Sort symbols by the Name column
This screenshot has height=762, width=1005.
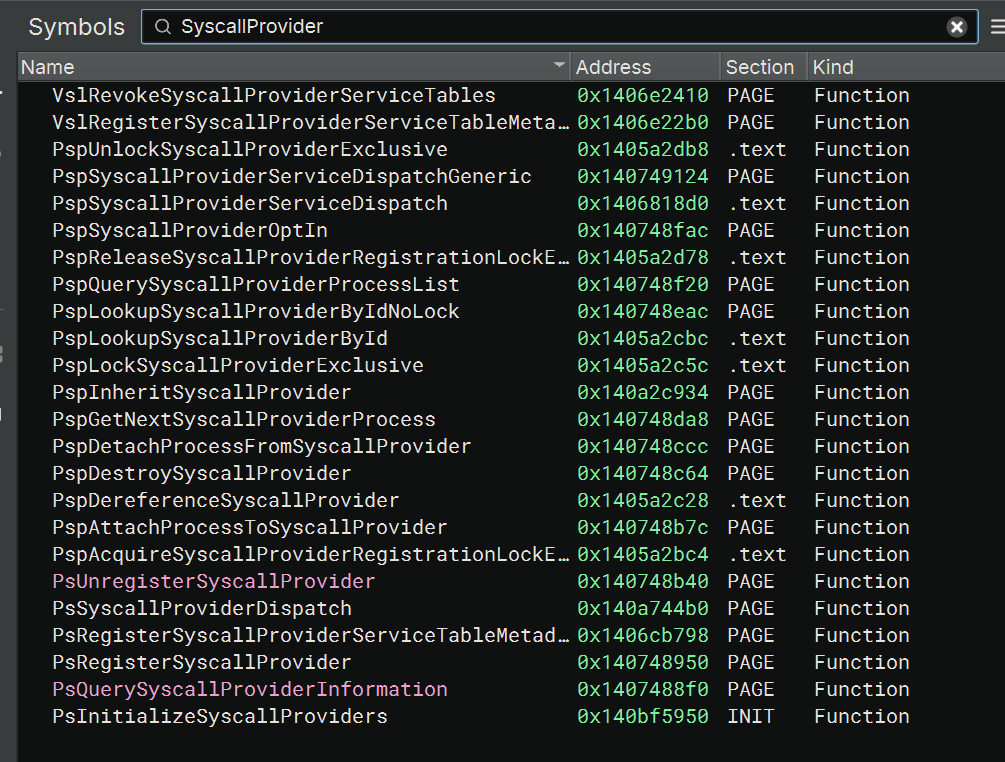tap(294, 67)
